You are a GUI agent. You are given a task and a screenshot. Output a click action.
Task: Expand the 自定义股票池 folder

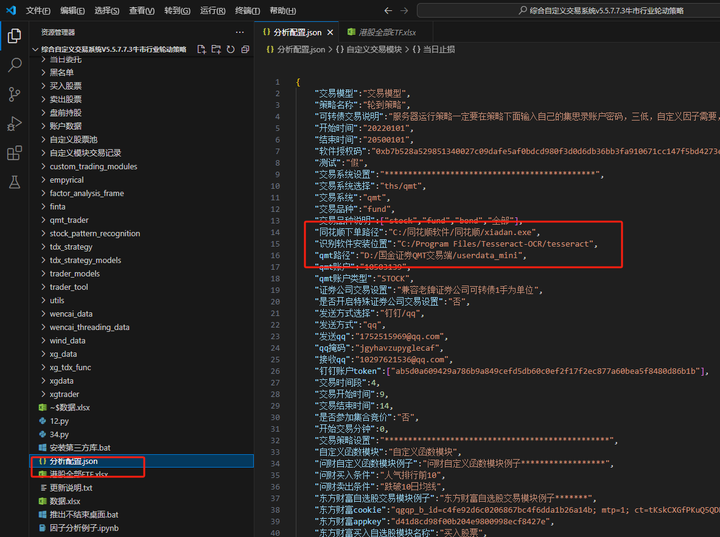[x=73, y=139]
